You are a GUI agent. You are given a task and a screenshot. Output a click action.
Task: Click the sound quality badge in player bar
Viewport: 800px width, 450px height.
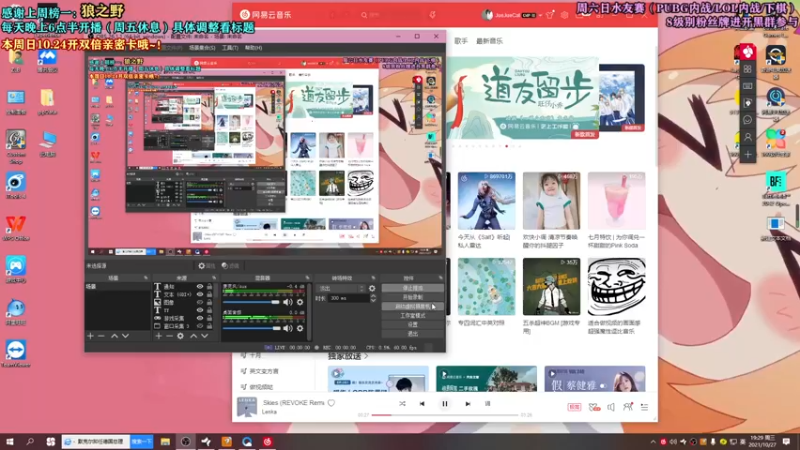pos(574,407)
